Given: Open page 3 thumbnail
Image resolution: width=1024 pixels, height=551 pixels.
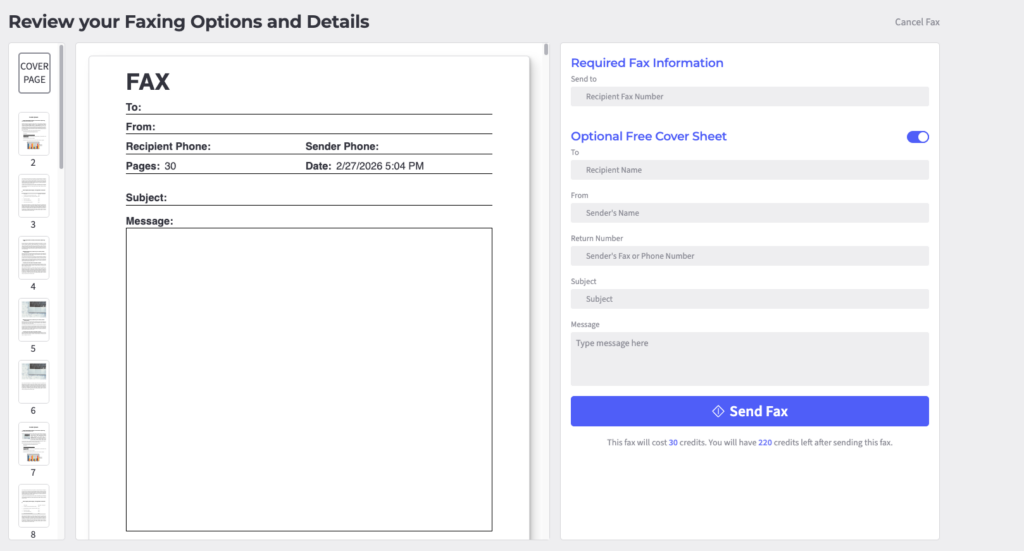Looking at the screenshot, I should (x=34, y=196).
